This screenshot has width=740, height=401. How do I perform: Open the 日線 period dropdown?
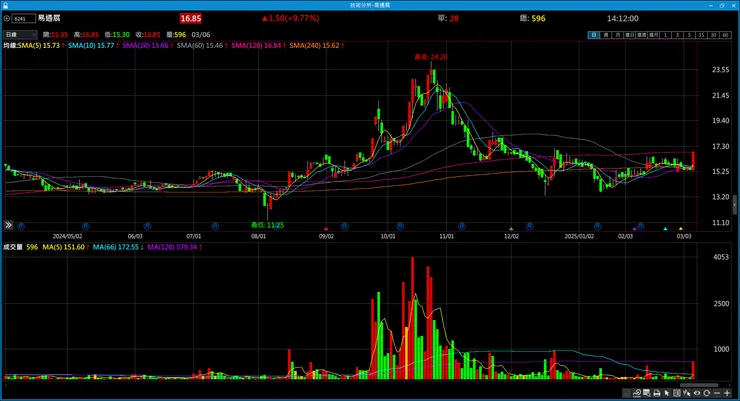tap(20, 34)
